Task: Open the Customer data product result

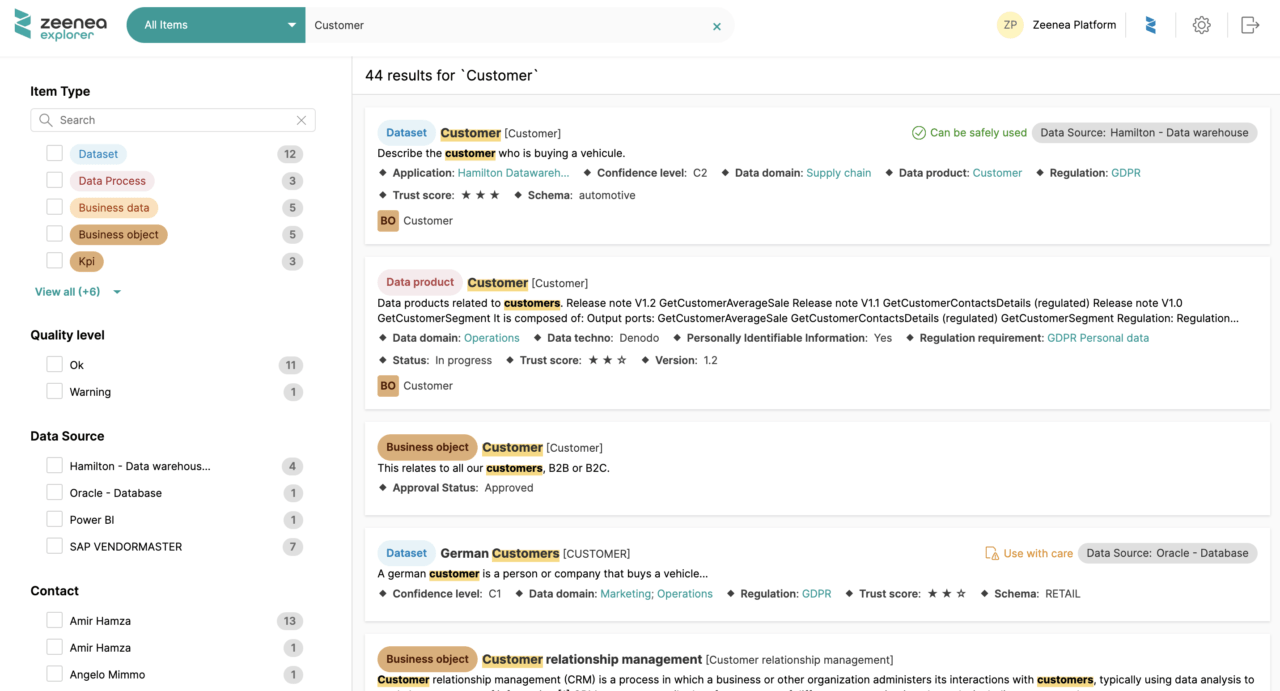Action: pyautogui.click(x=497, y=282)
